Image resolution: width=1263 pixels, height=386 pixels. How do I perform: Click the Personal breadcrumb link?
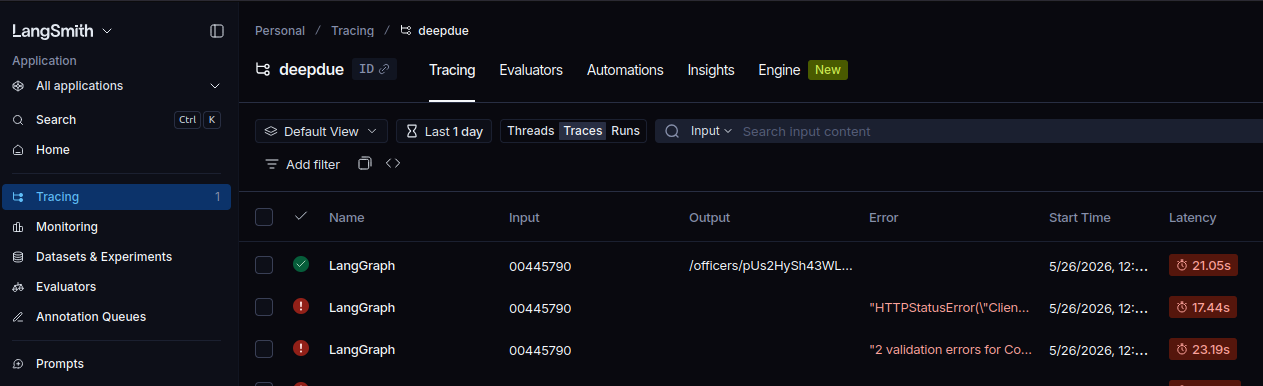280,31
